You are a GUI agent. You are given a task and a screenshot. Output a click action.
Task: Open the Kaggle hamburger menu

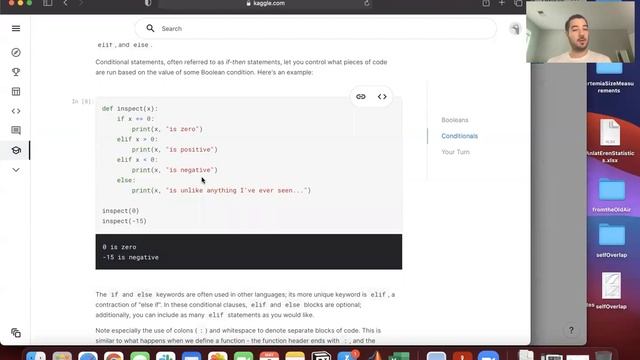click(16, 28)
